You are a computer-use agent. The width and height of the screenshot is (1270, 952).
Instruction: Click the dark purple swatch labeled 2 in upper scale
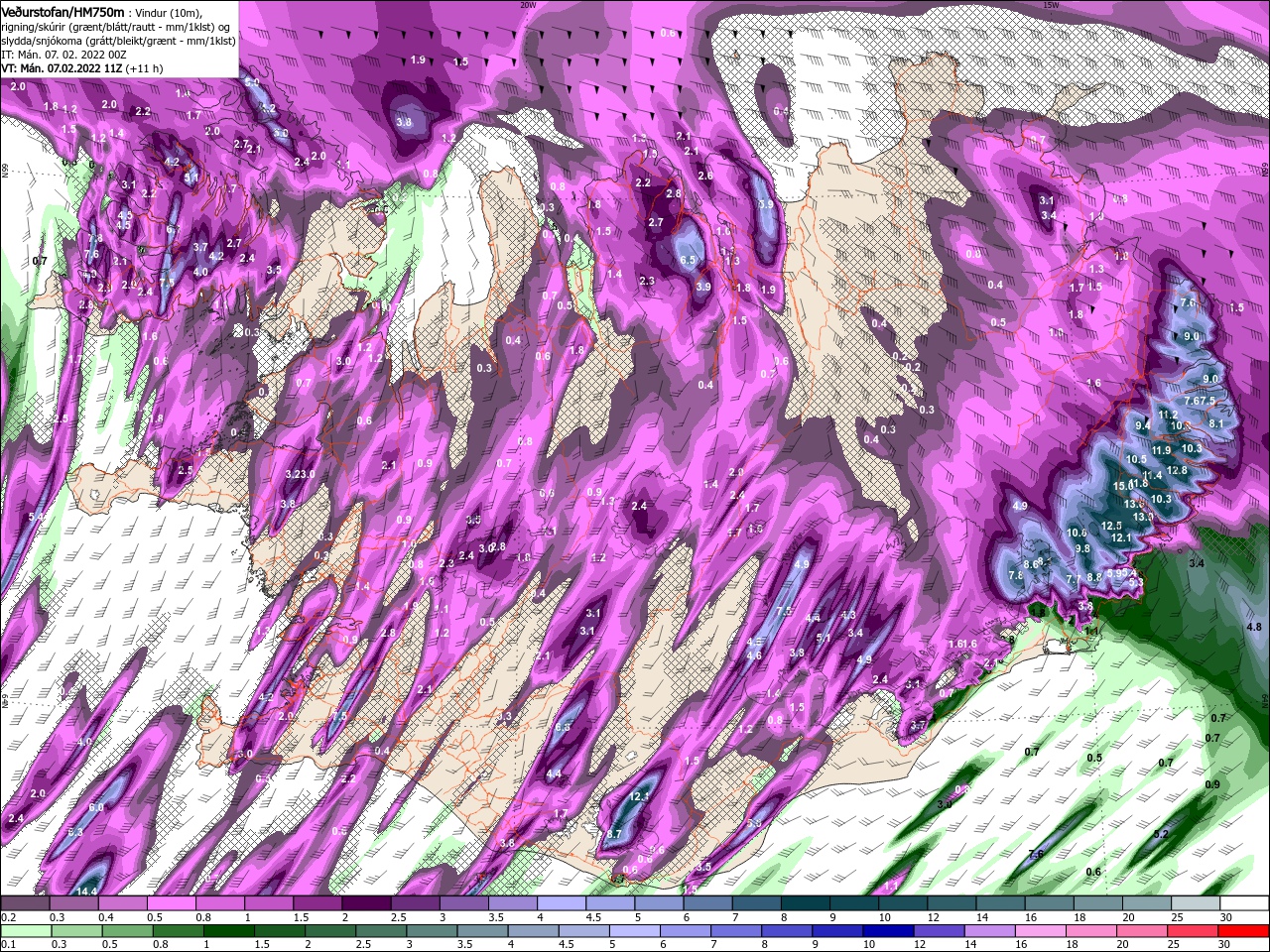(366, 903)
